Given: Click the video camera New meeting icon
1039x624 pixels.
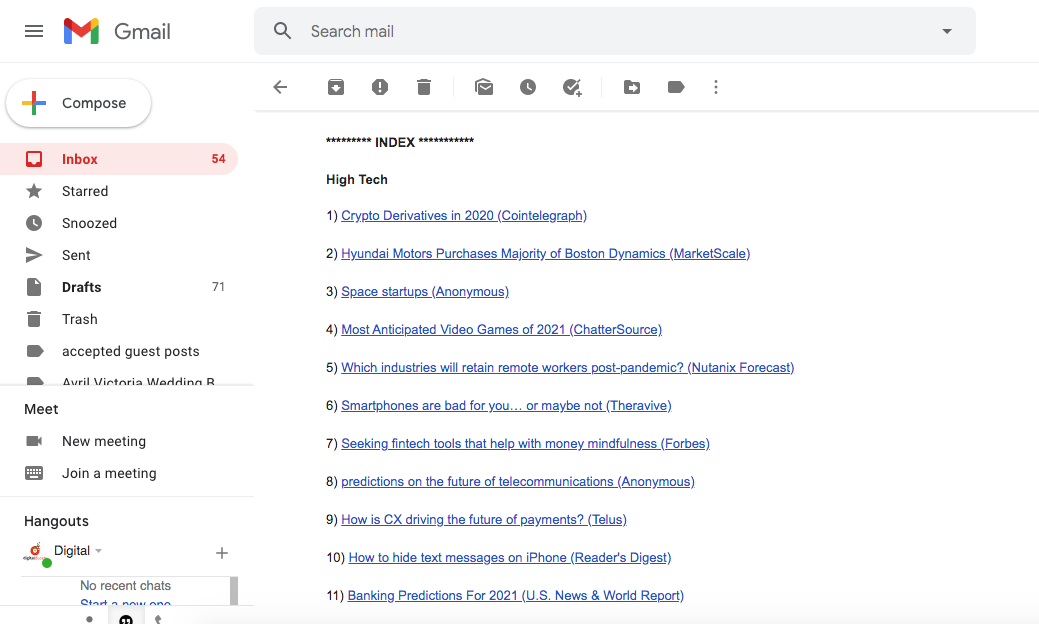Looking at the screenshot, I should 34,441.
